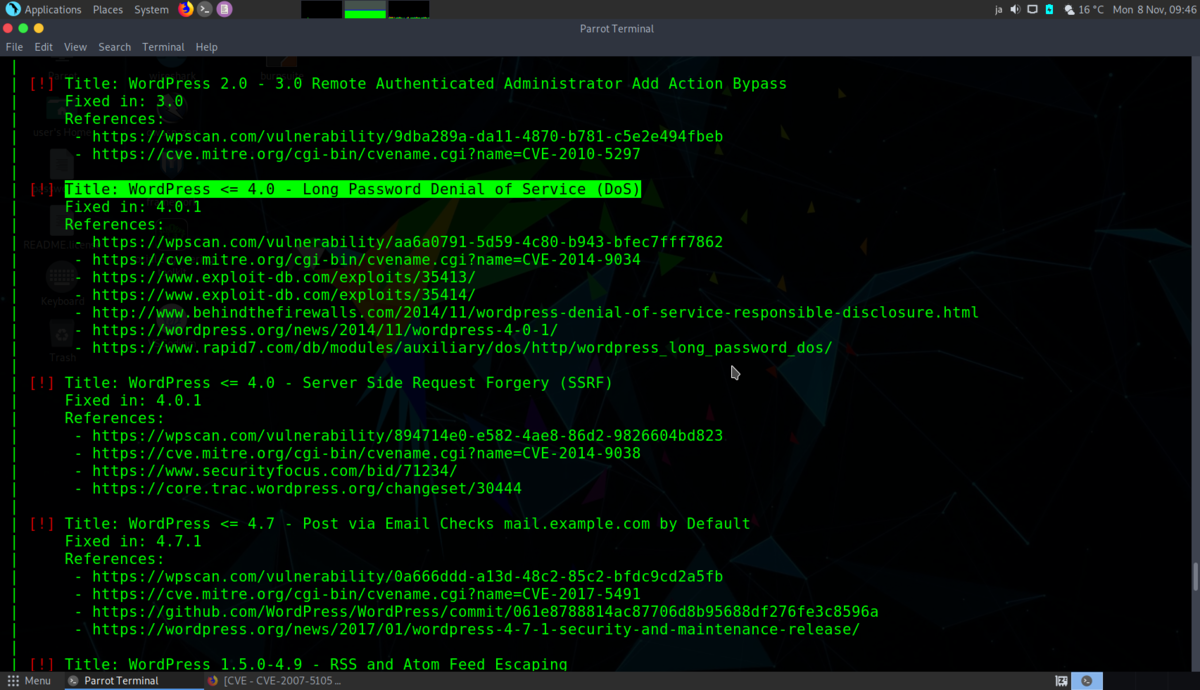The image size is (1200, 690).
Task: Open the Applications menu
Action: [53, 9]
